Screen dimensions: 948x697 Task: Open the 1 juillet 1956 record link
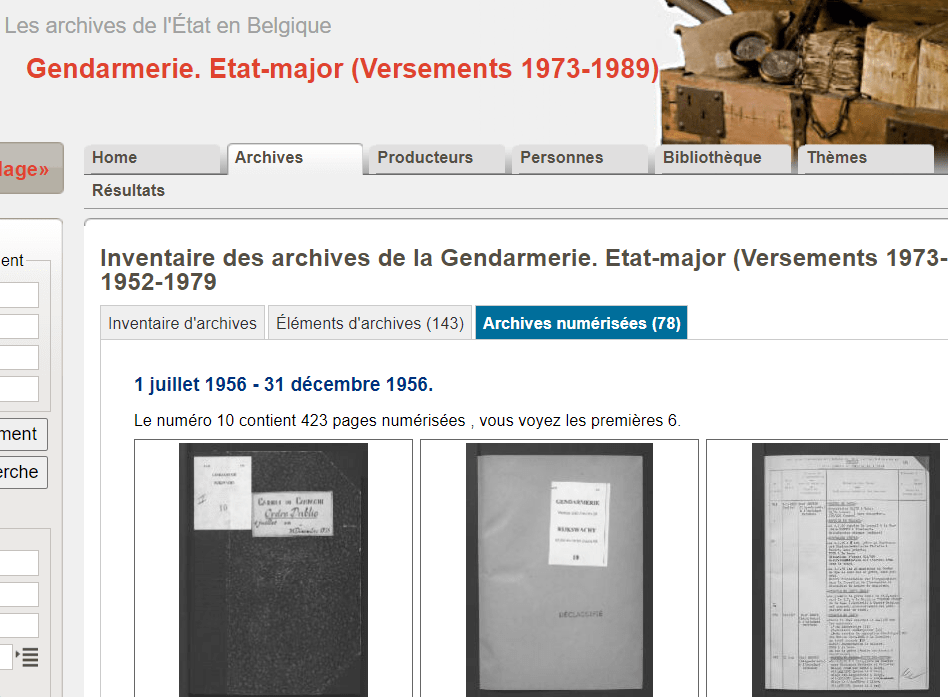tap(284, 384)
